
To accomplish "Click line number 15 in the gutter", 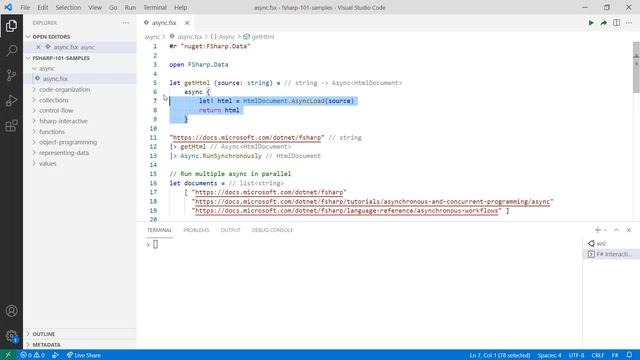I will [x=153, y=174].
